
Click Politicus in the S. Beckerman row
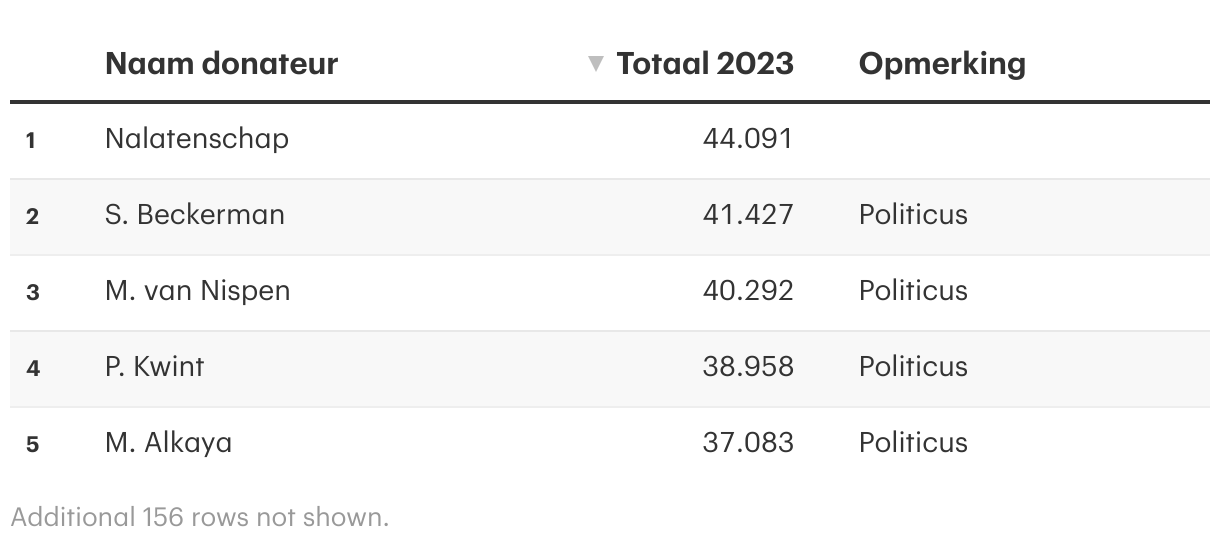[913, 214]
